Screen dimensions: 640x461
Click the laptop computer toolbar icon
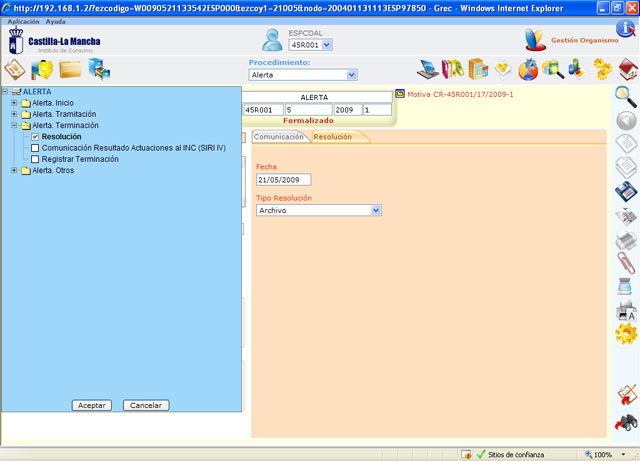[x=428, y=69]
